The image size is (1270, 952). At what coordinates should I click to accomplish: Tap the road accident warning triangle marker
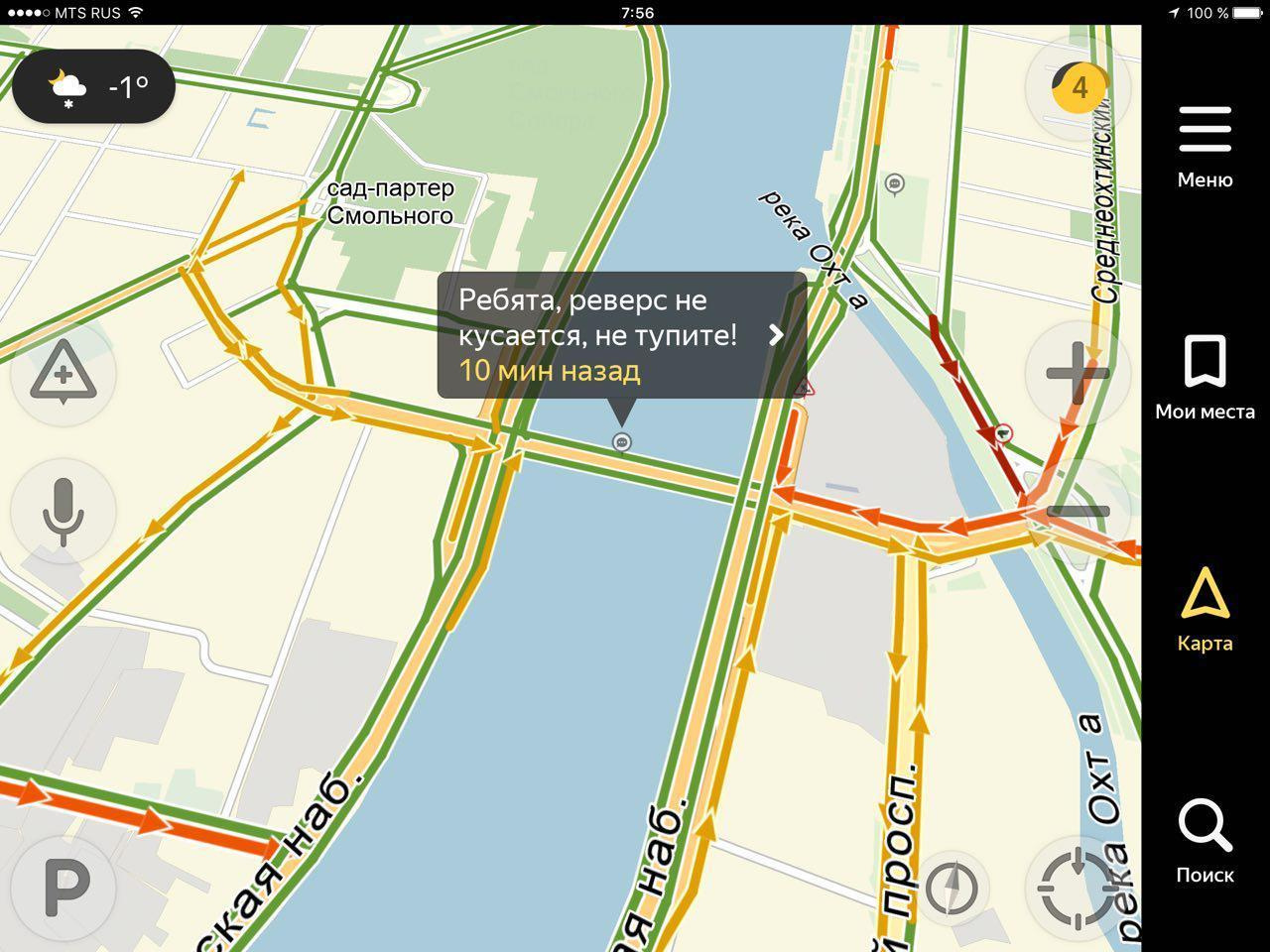tap(804, 387)
